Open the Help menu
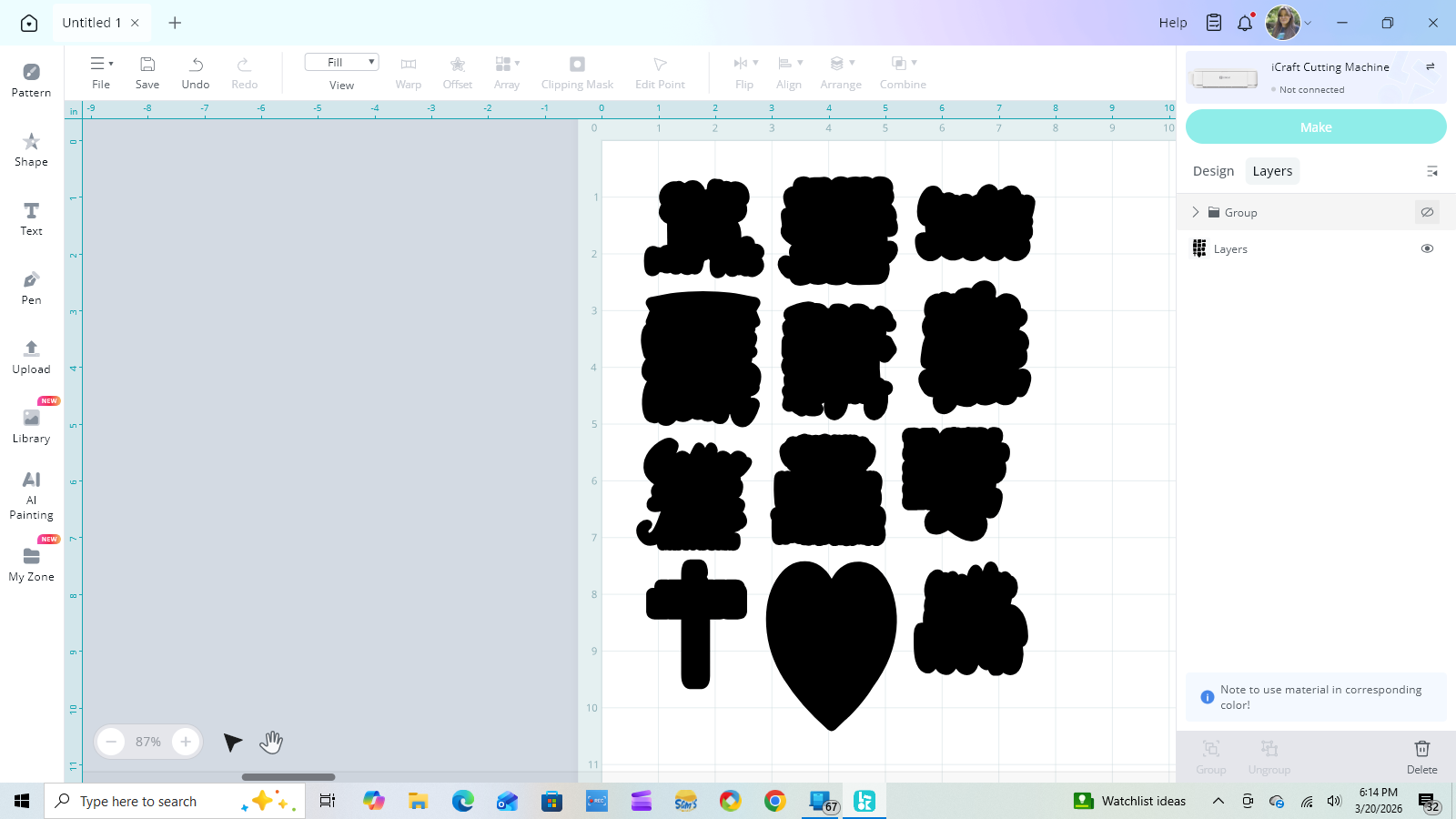The height and width of the screenshot is (819, 1456). click(x=1172, y=23)
